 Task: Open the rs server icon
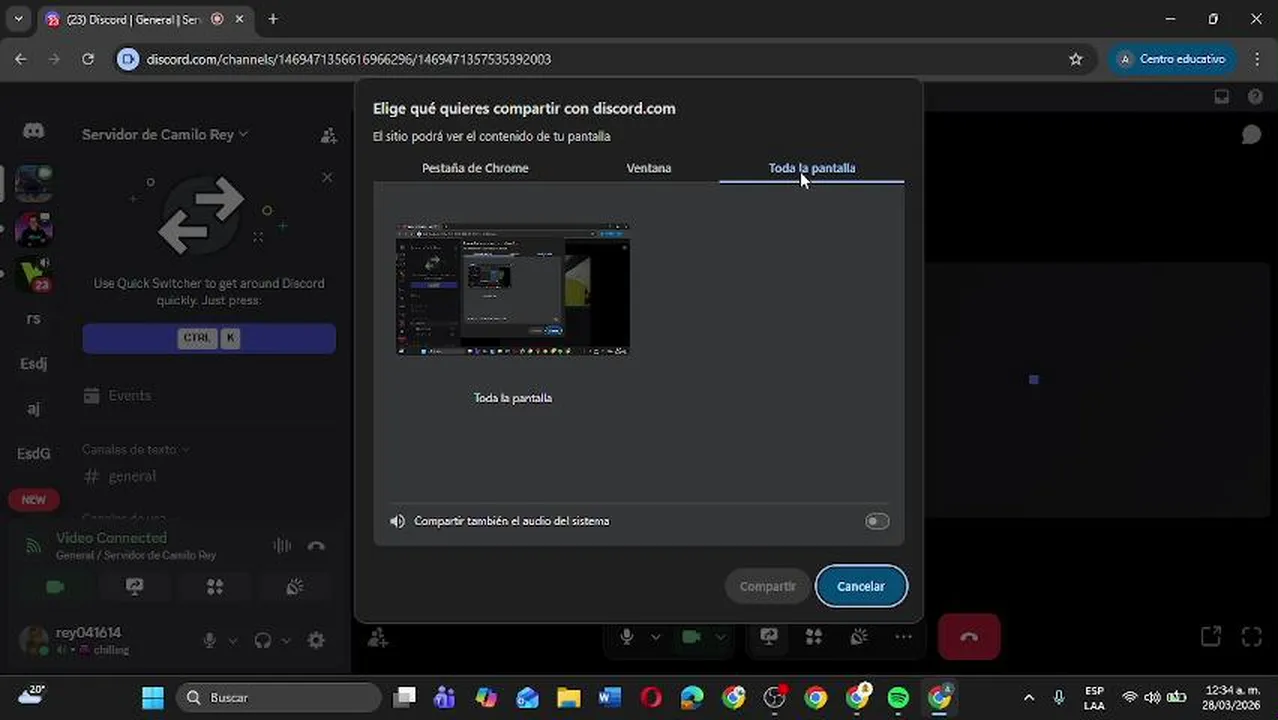33,319
